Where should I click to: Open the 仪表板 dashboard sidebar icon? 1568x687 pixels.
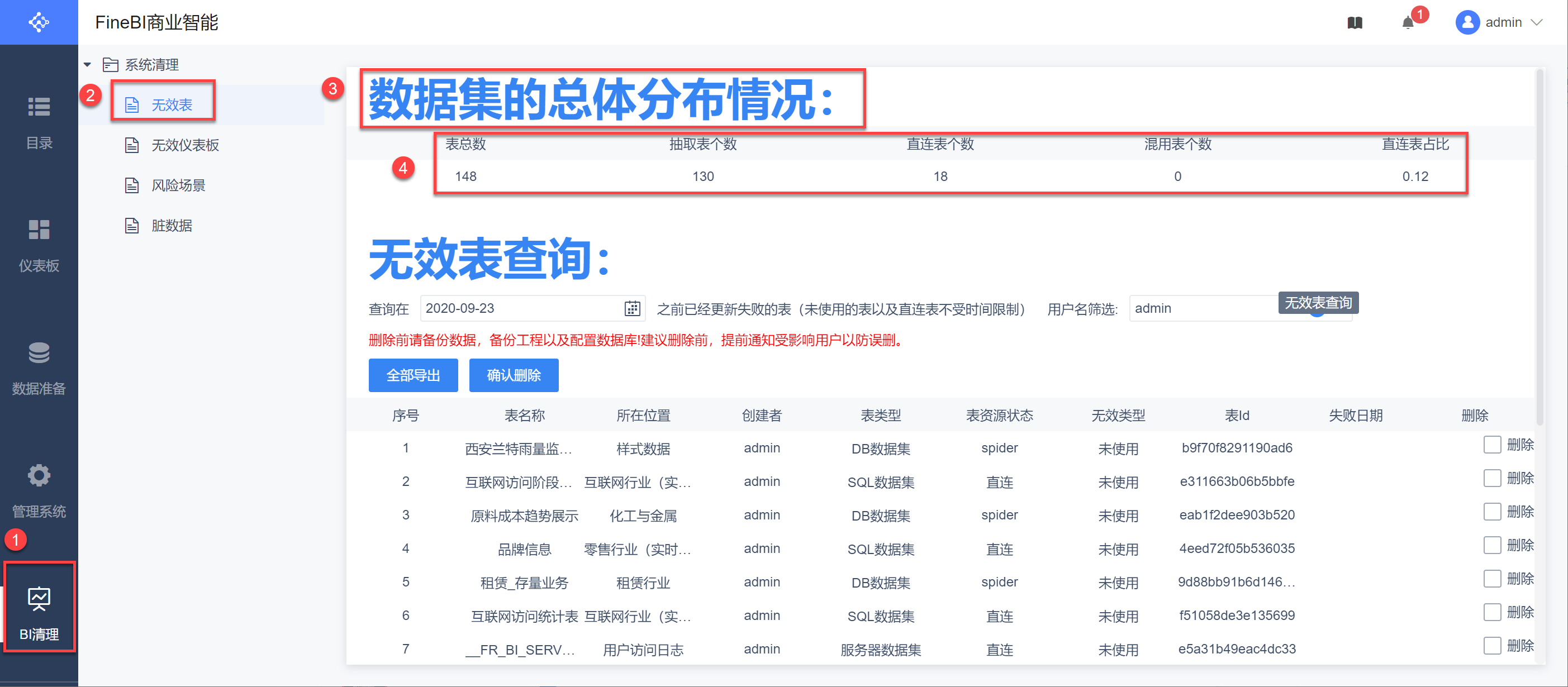tap(39, 230)
